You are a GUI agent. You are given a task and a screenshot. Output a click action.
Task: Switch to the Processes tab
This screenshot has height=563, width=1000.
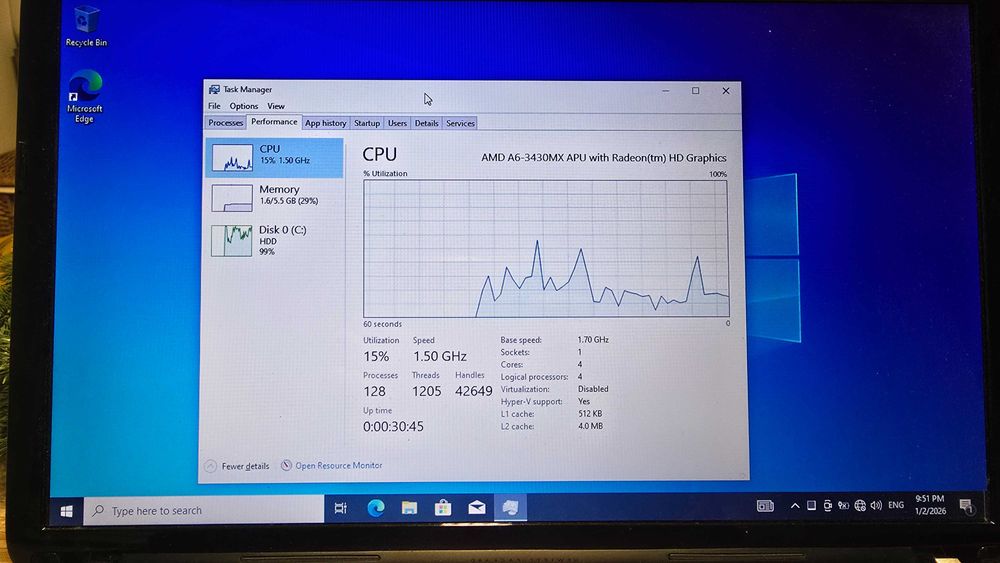pyautogui.click(x=226, y=122)
